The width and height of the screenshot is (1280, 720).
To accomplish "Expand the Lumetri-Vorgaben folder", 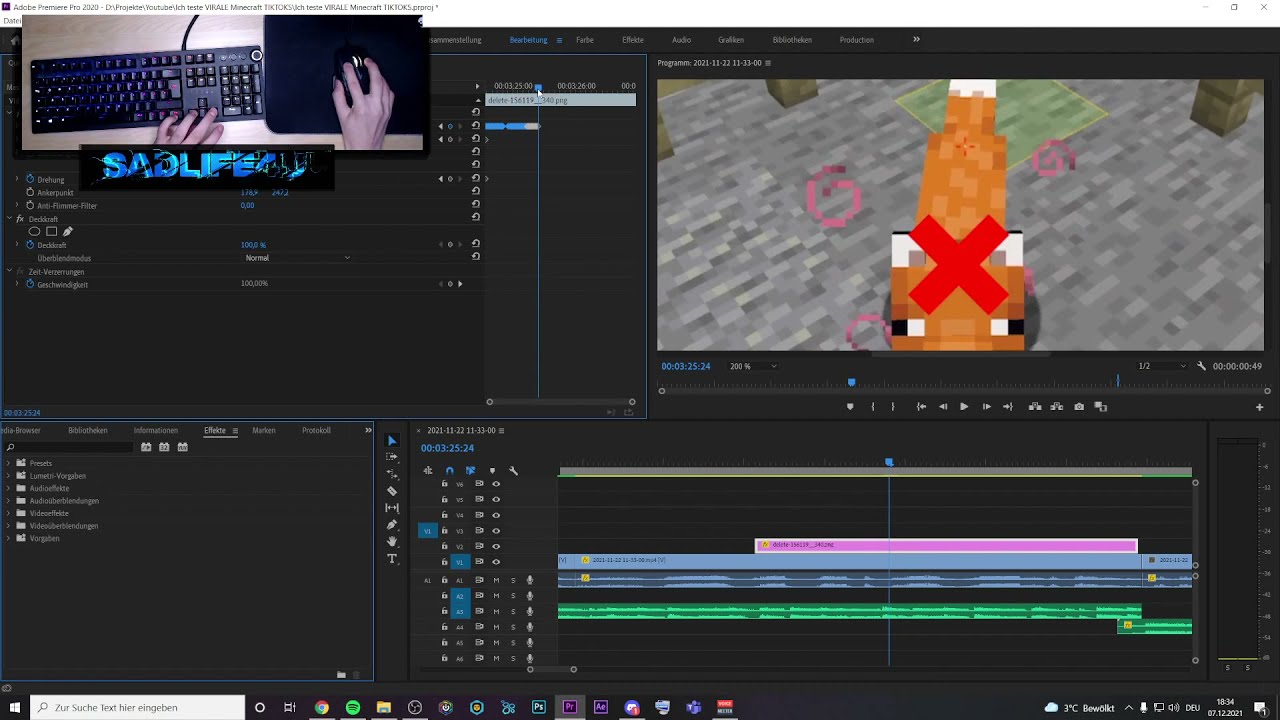I will 8,476.
